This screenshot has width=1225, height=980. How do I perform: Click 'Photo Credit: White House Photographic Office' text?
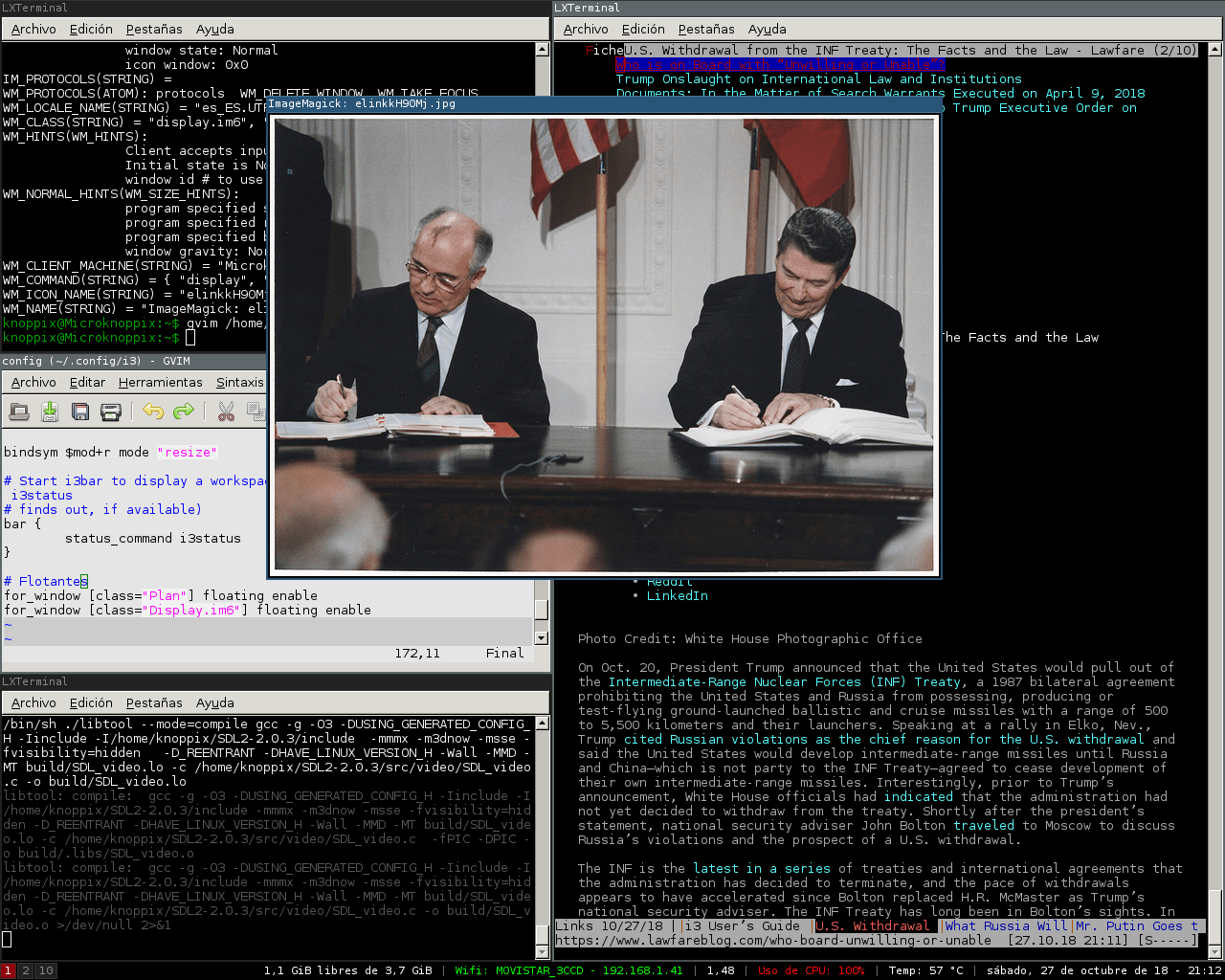[750, 639]
